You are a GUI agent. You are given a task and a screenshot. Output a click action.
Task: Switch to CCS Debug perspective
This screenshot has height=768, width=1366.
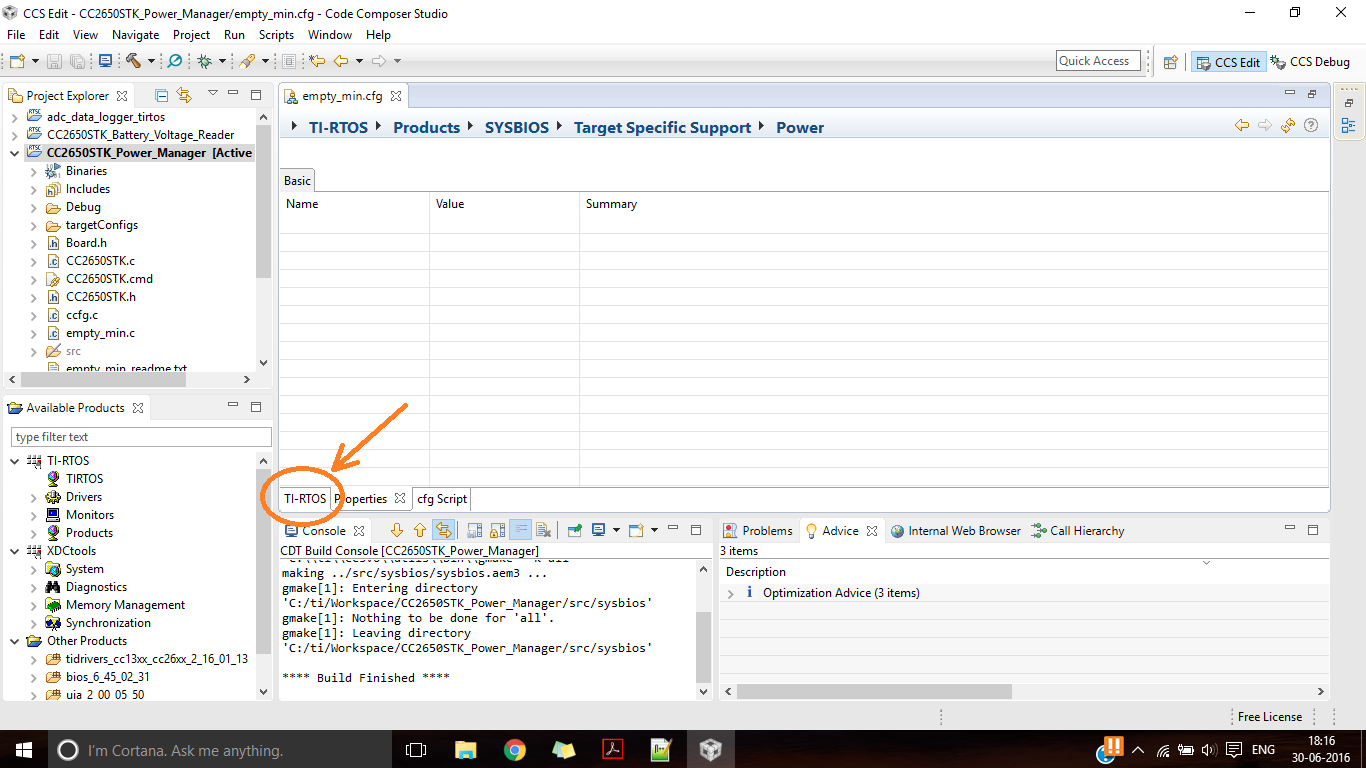1310,62
